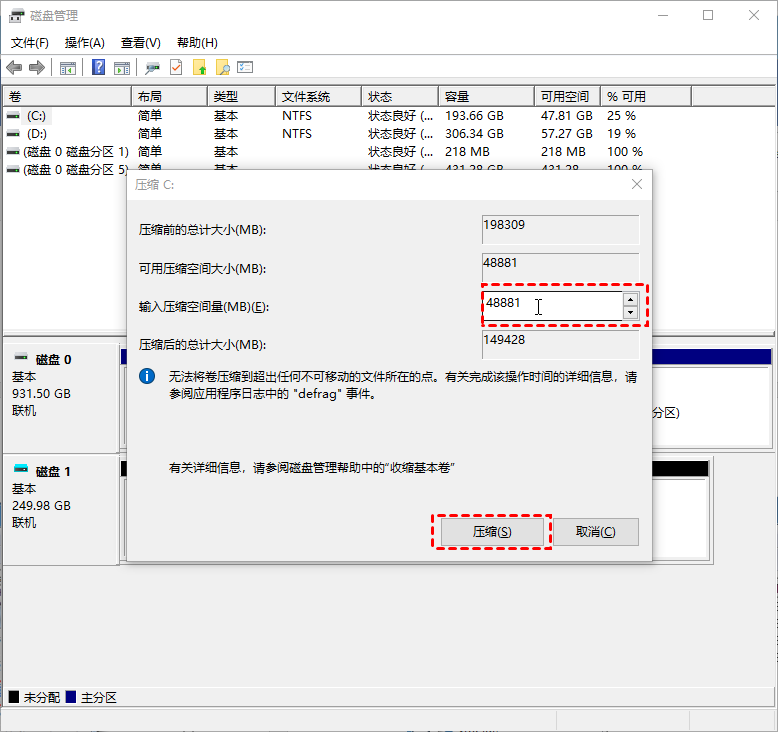Click the blue info icon in dialog

[147, 376]
